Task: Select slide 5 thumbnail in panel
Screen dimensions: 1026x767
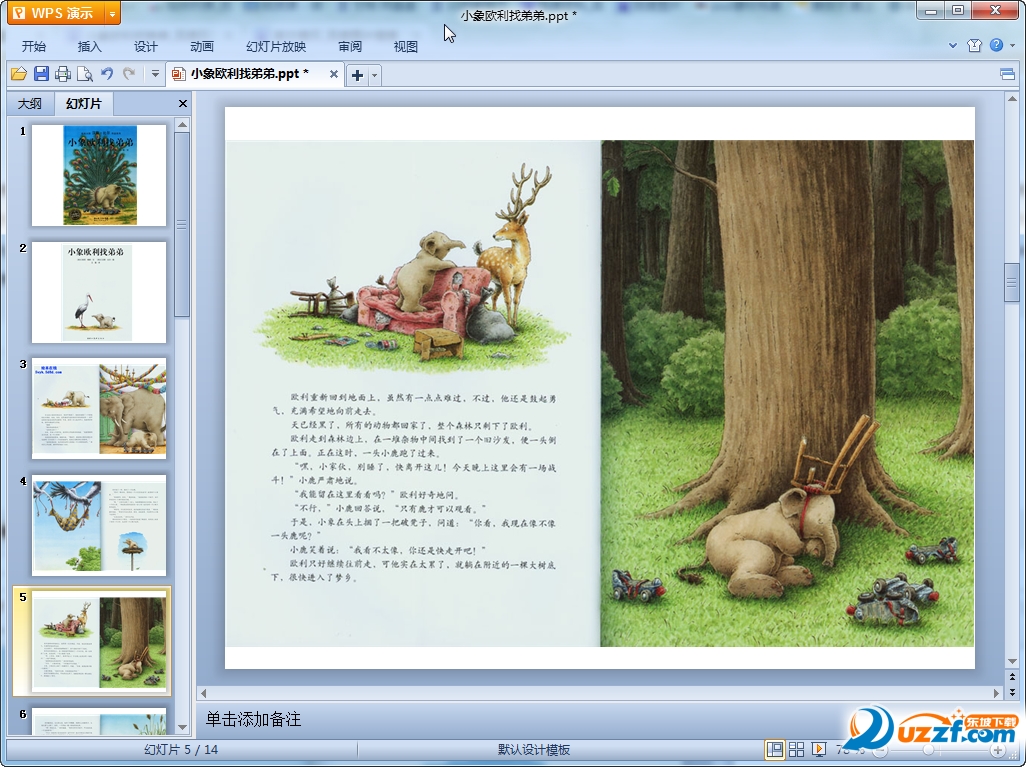Action: click(x=99, y=641)
